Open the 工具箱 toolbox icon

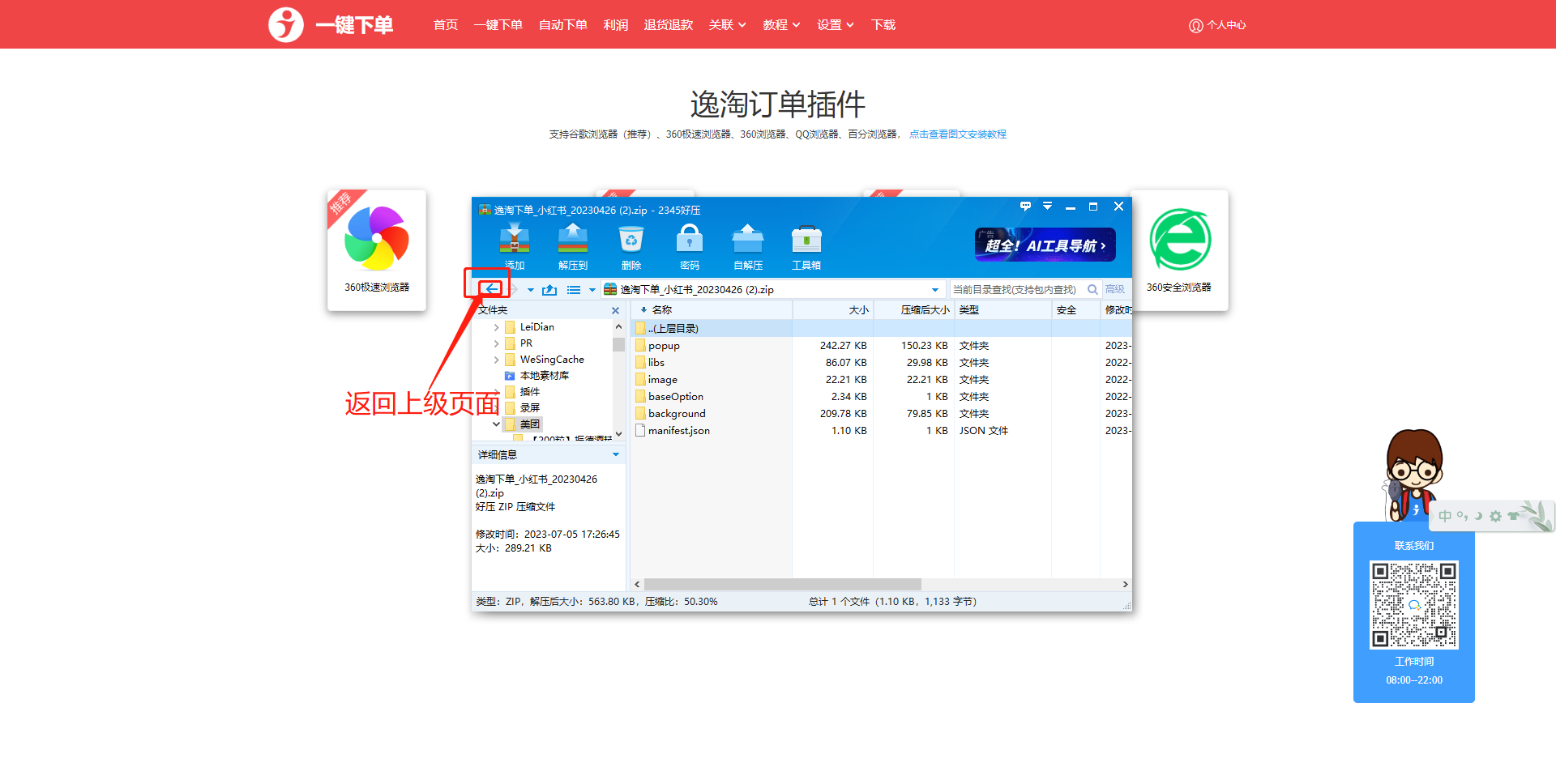806,241
